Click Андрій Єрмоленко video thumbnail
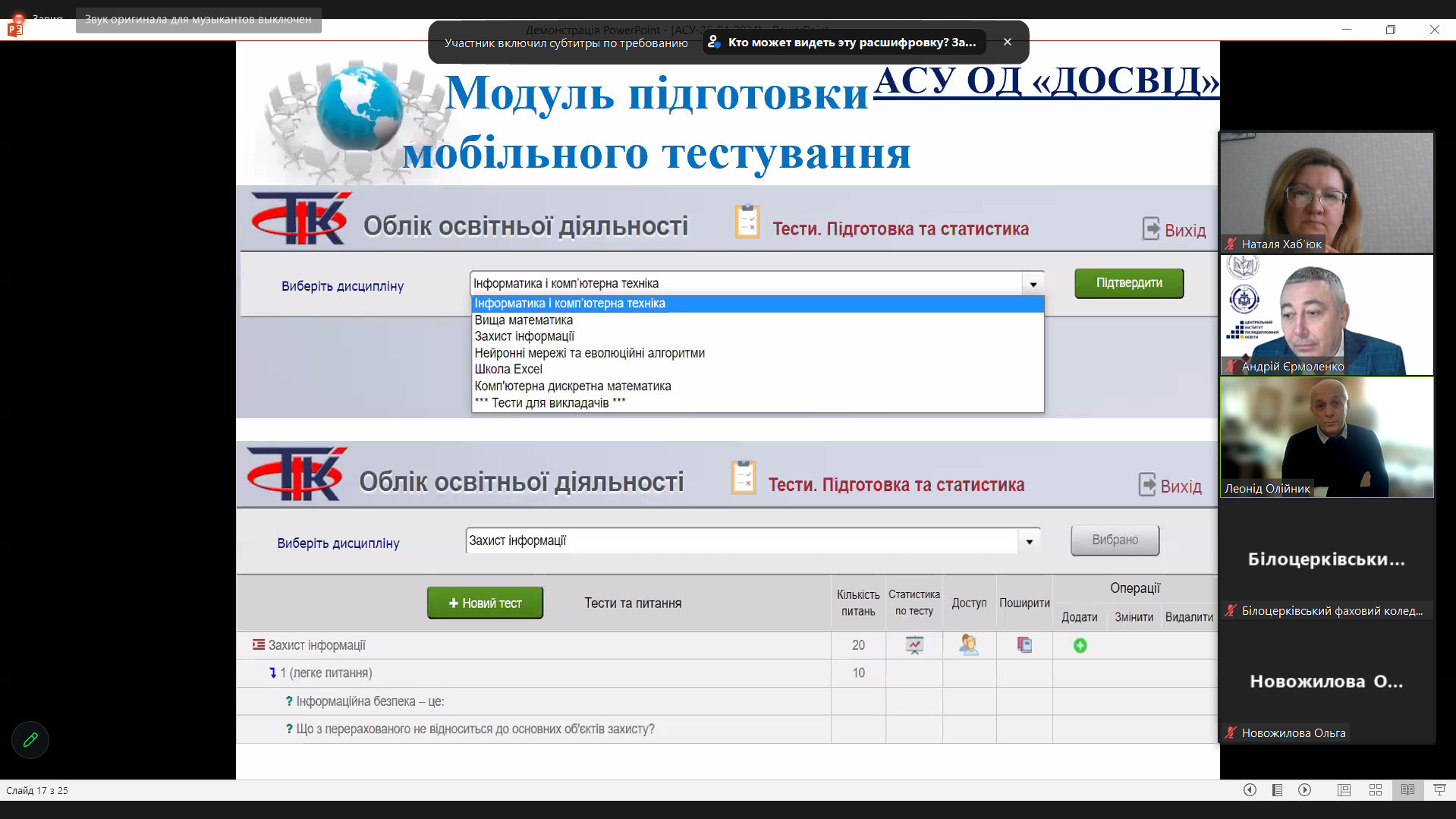Screen dimensions: 1456x819 (1326, 315)
